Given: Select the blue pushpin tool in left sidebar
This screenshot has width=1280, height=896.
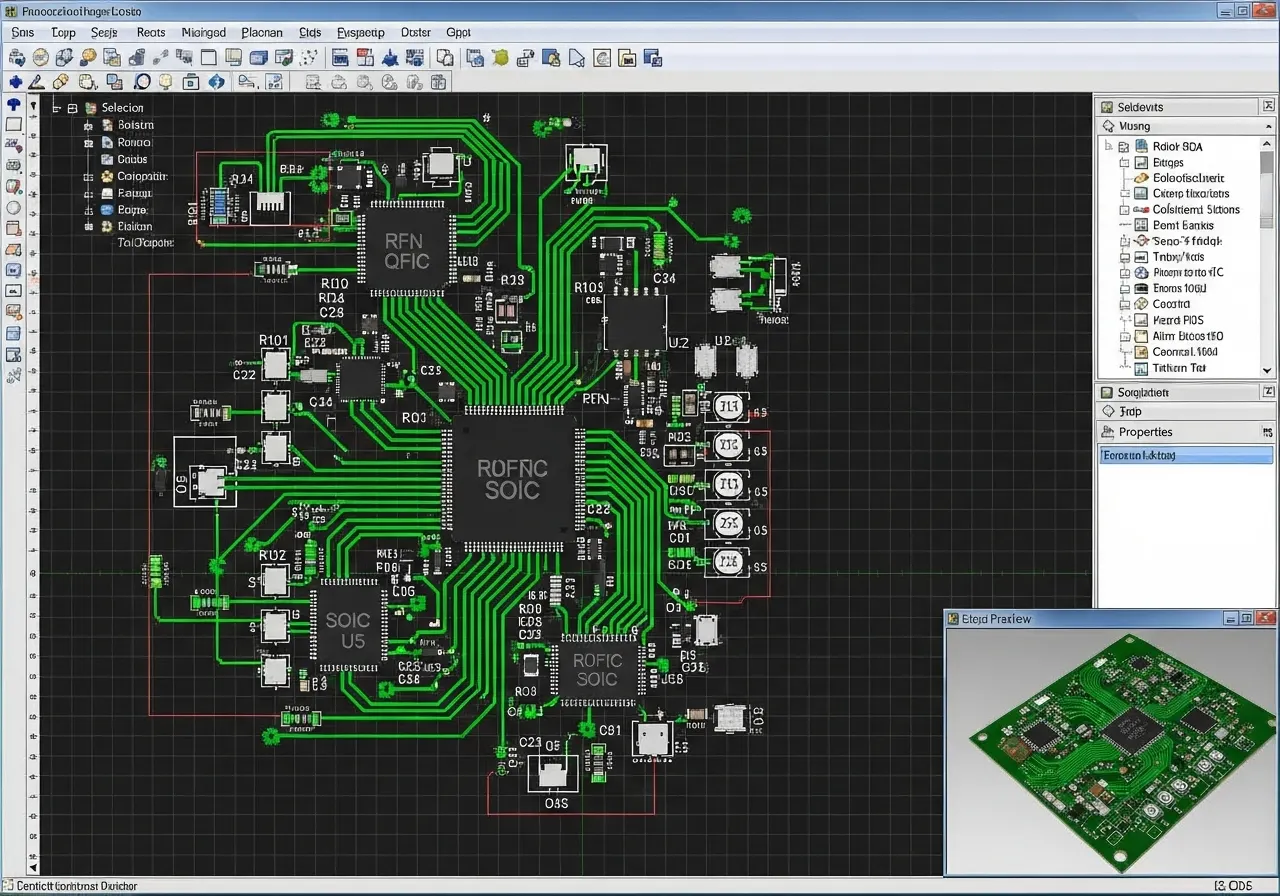Looking at the screenshot, I should [x=14, y=104].
